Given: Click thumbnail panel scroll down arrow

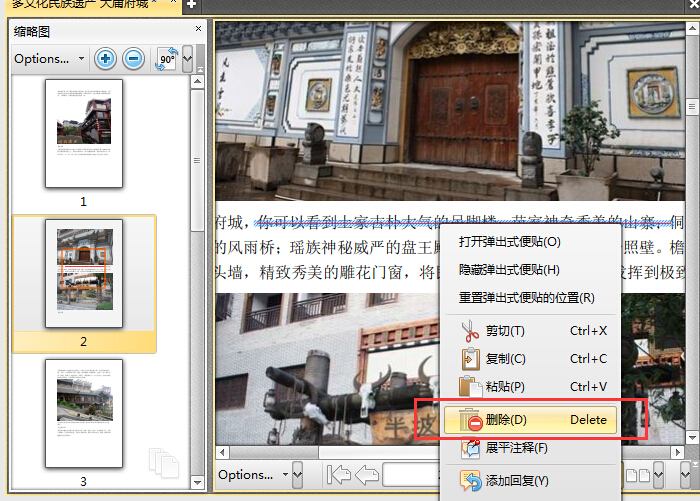Looking at the screenshot, I should (197, 482).
